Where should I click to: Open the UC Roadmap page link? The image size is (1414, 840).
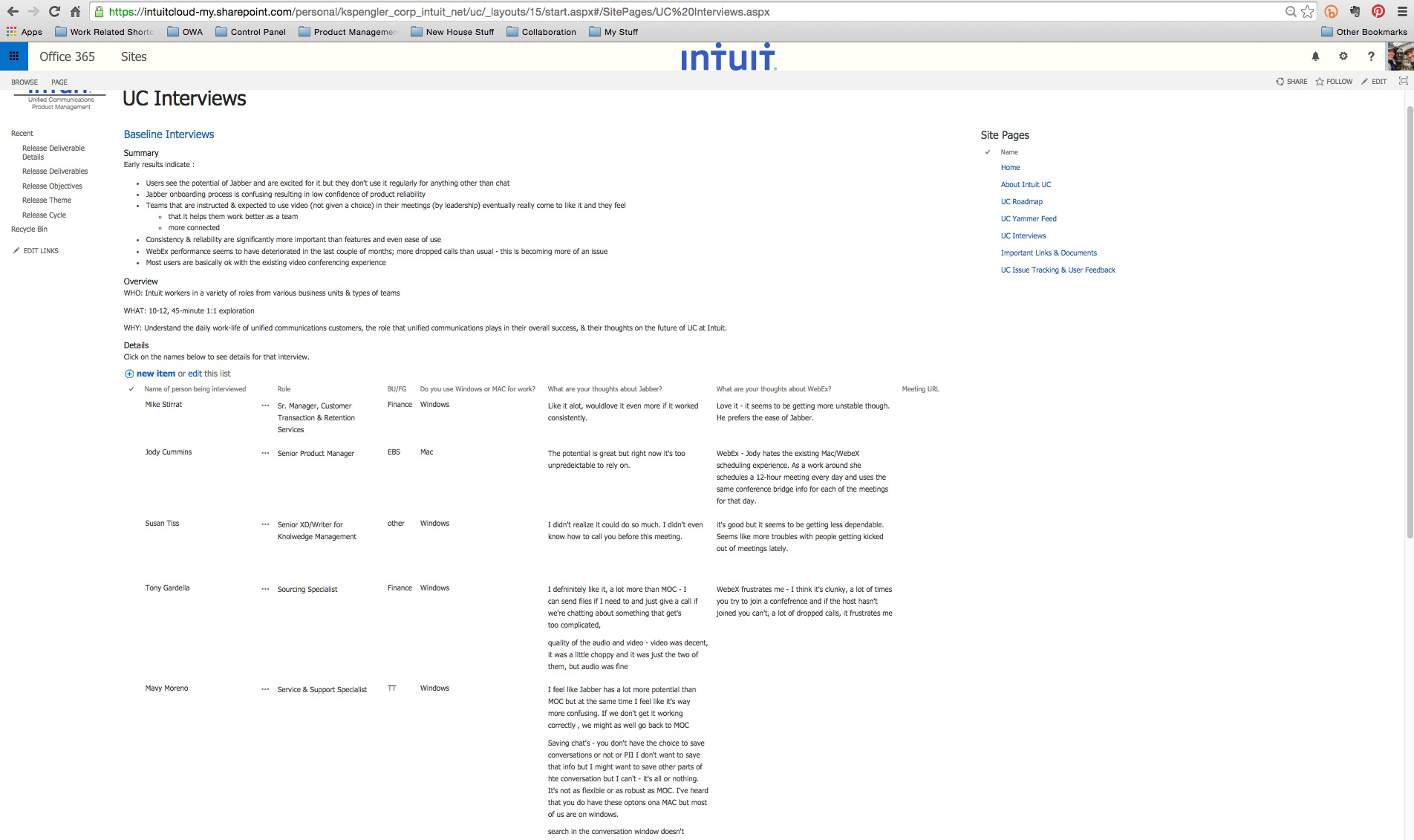[1022, 201]
